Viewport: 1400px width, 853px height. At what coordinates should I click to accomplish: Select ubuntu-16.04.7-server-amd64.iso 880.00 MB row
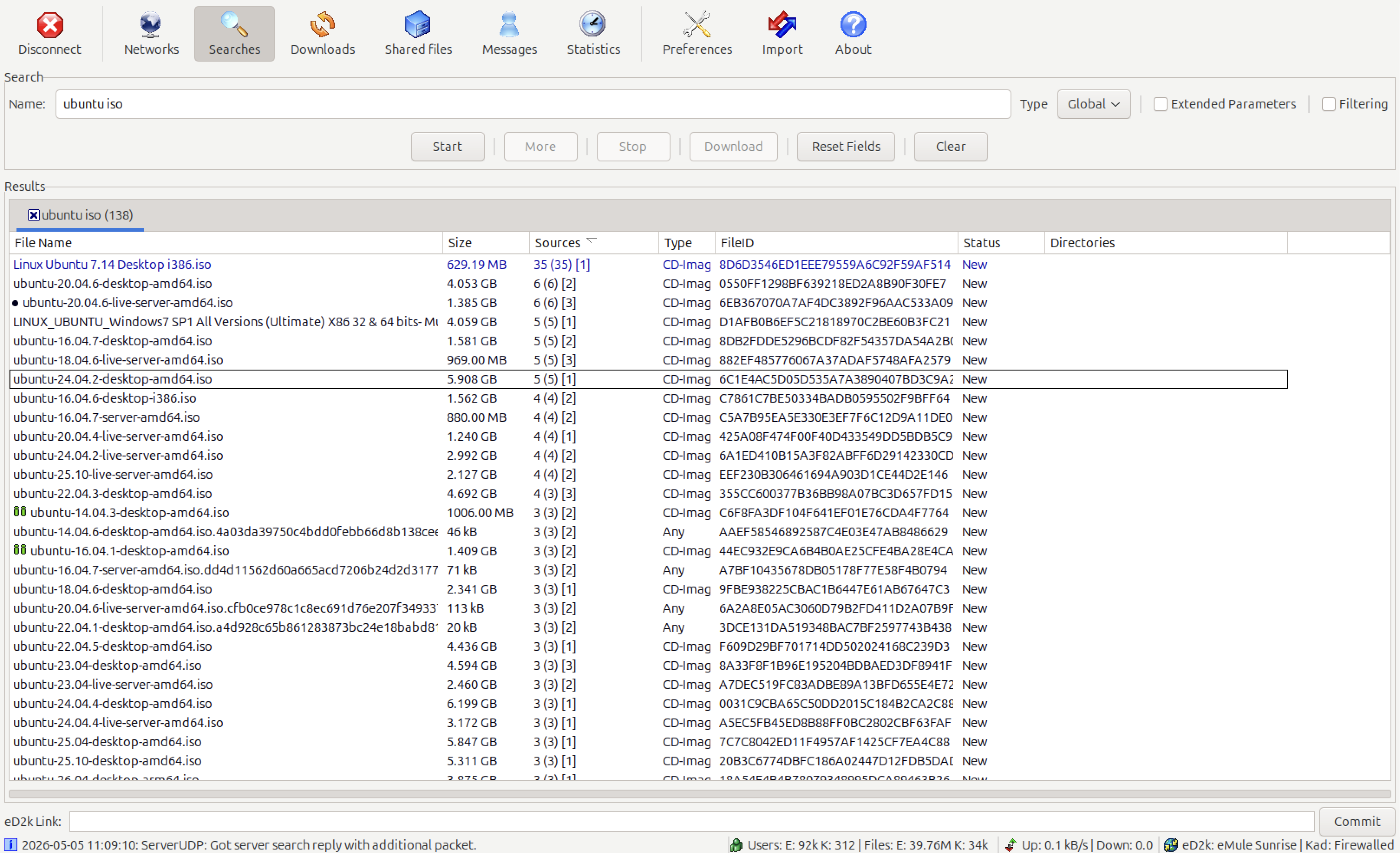click(649, 417)
